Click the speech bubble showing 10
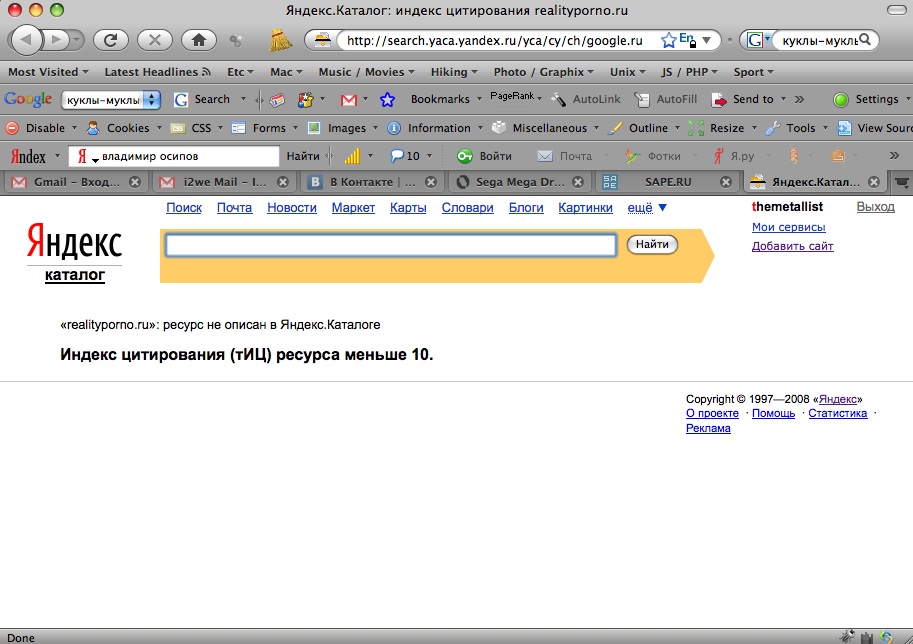Image resolution: width=913 pixels, height=644 pixels. 405,156
